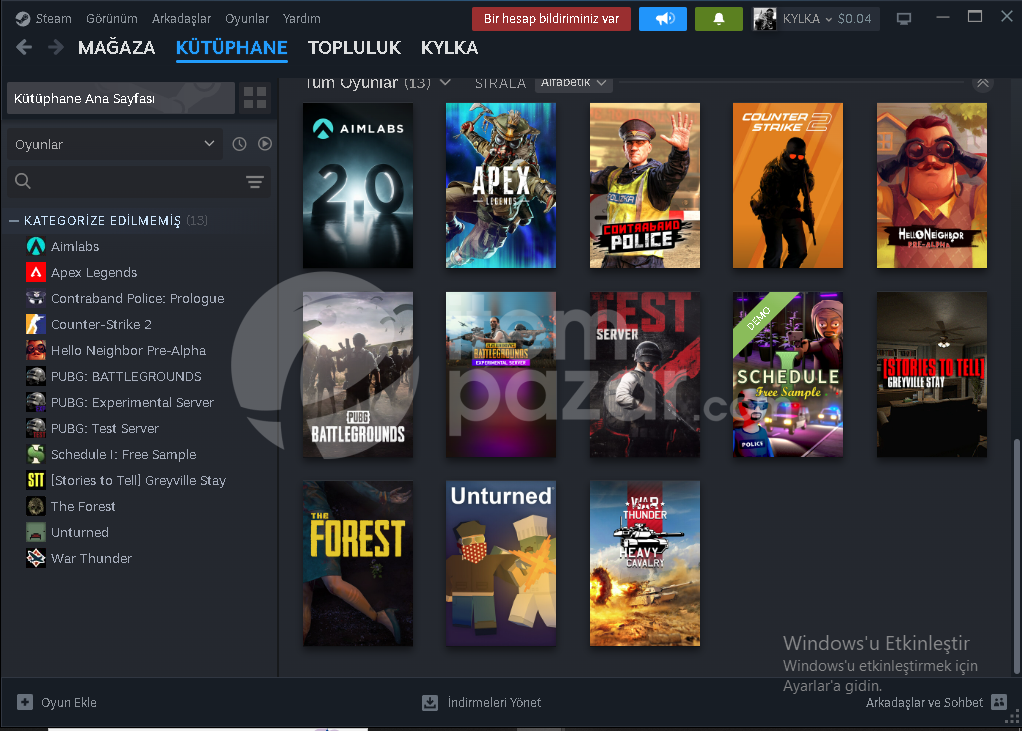The image size is (1022, 731).
Task: Open the Counter-Strike 2 cover
Action: click(x=787, y=185)
